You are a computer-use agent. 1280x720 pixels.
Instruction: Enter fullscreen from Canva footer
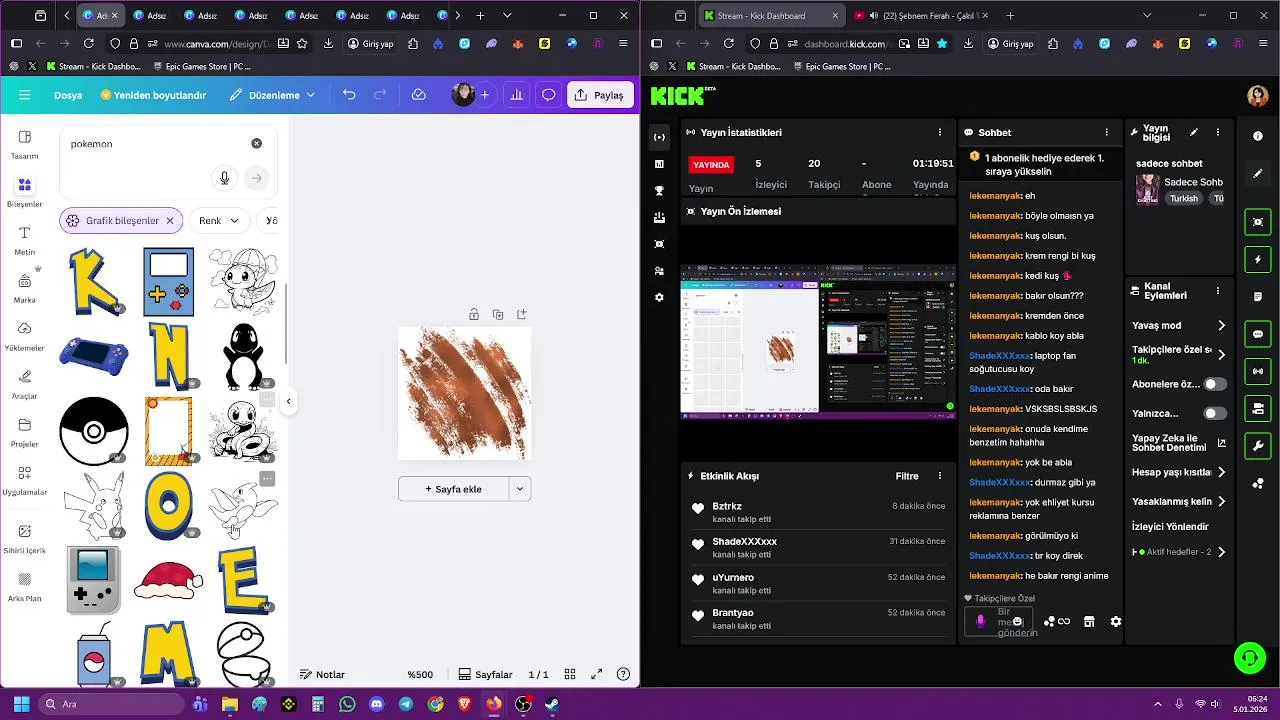597,675
